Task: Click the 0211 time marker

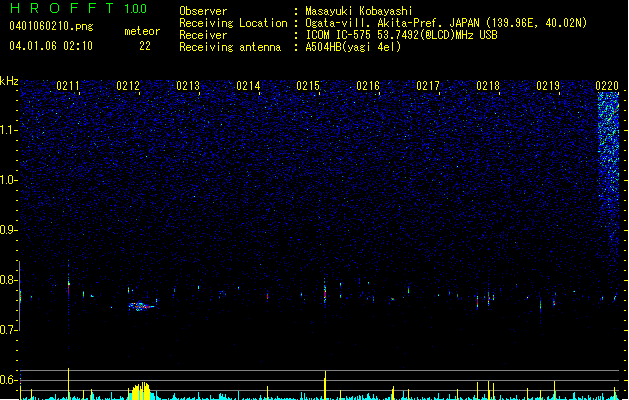Action: click(68, 86)
